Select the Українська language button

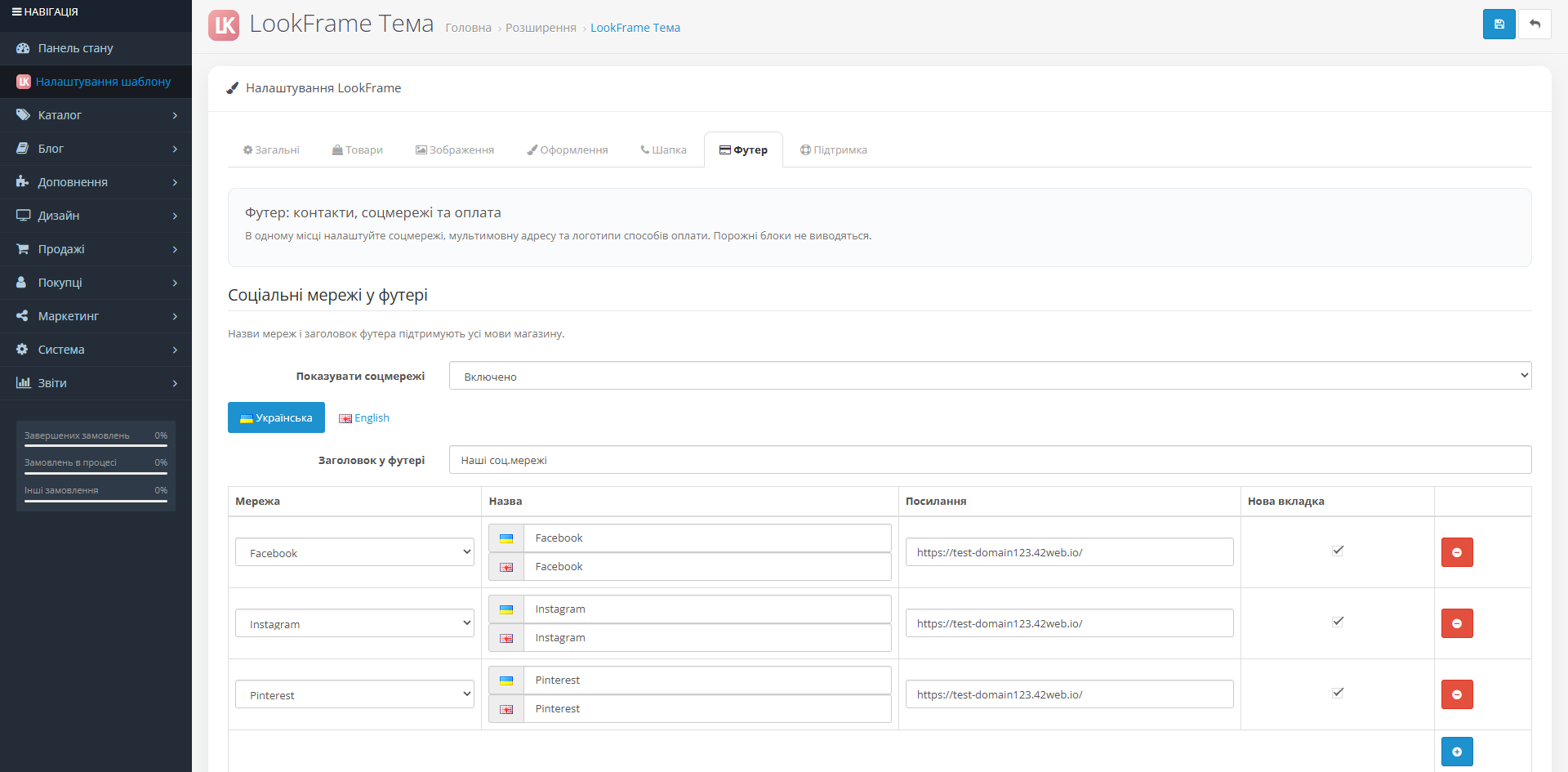tap(276, 417)
